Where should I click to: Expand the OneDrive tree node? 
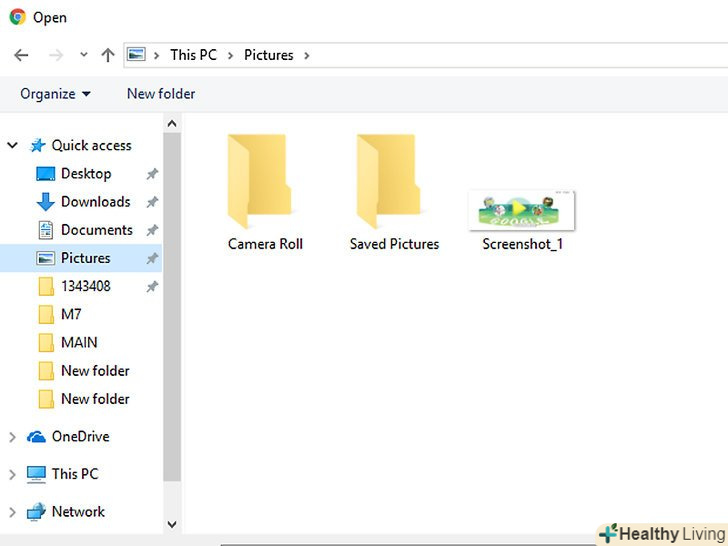(x=13, y=437)
